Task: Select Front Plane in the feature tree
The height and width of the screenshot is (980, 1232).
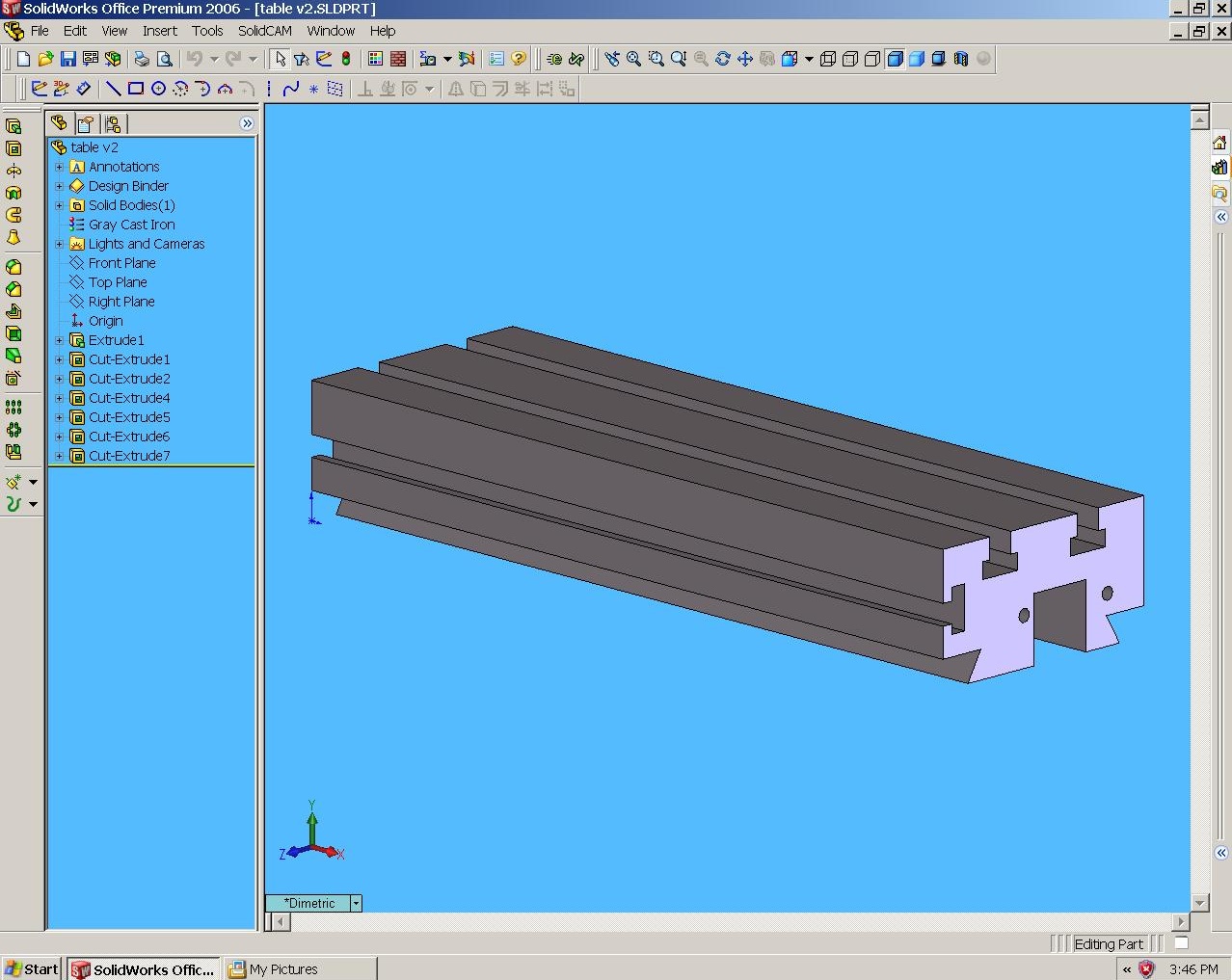Action: click(121, 263)
